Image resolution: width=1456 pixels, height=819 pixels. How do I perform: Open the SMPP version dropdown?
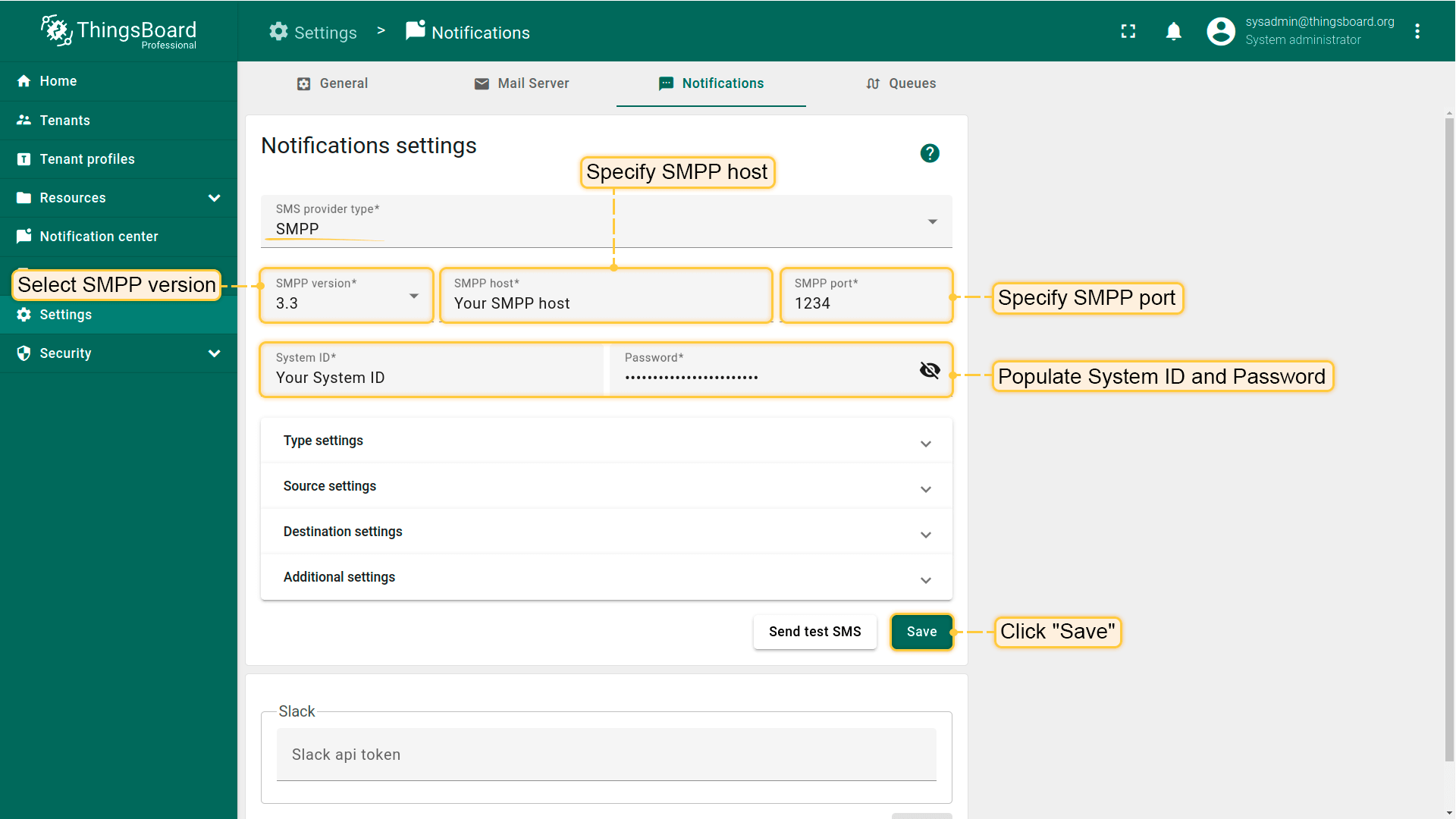[346, 296]
